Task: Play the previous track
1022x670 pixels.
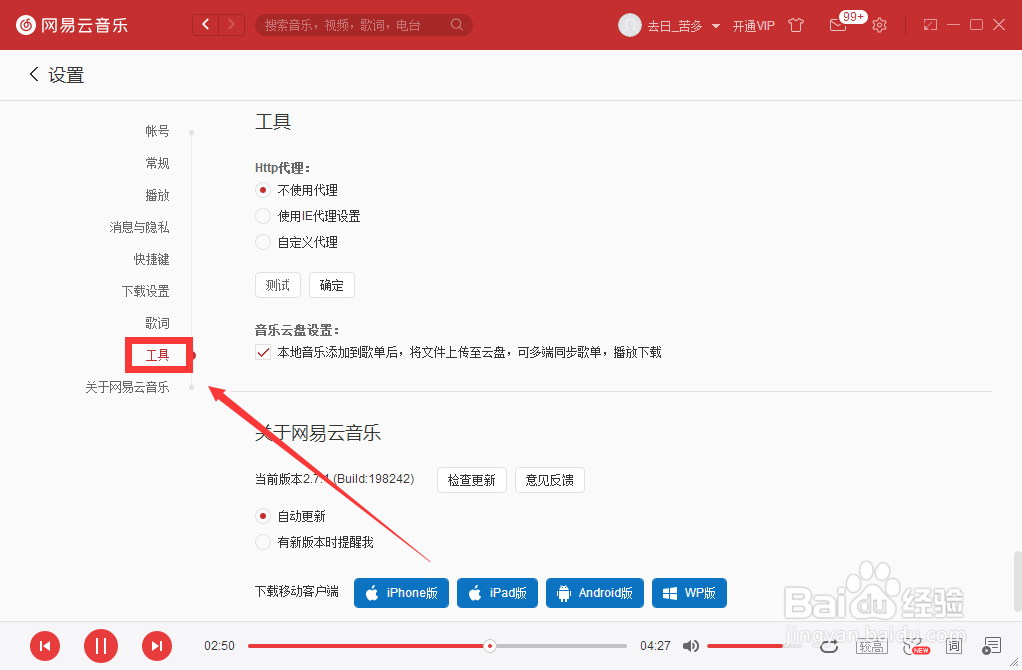Action: pos(45,646)
